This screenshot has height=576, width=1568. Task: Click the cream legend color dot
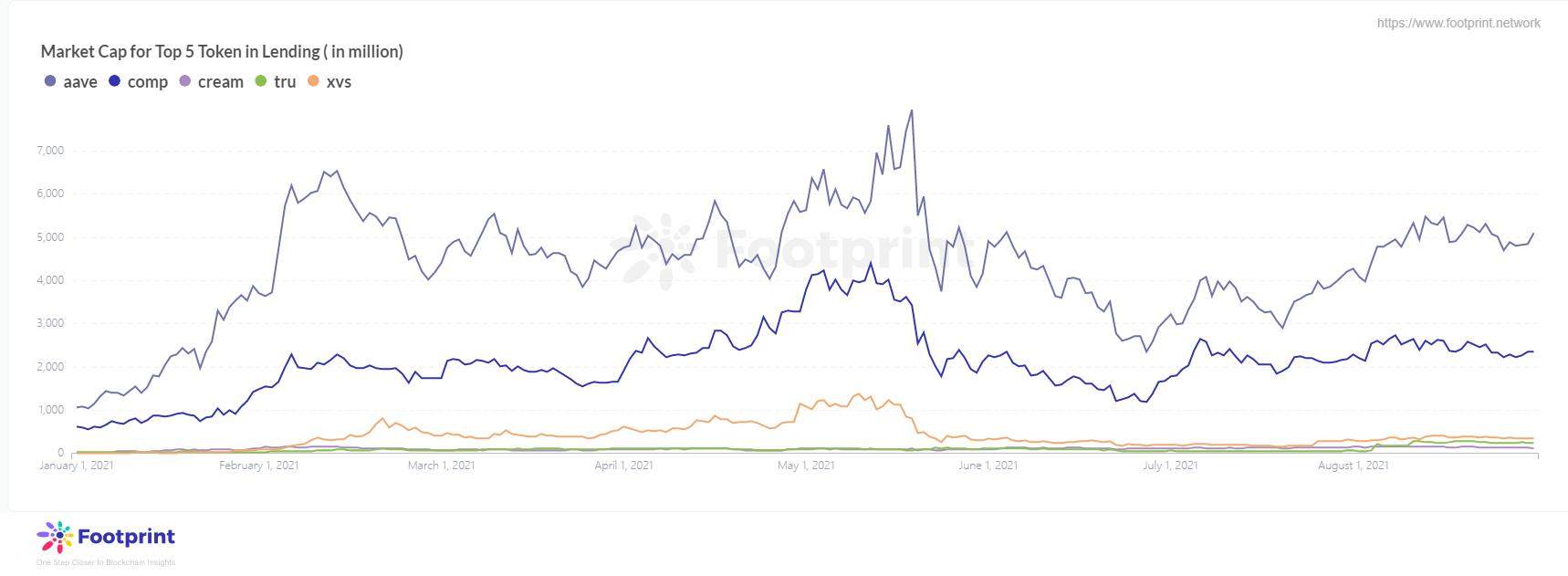(x=184, y=81)
